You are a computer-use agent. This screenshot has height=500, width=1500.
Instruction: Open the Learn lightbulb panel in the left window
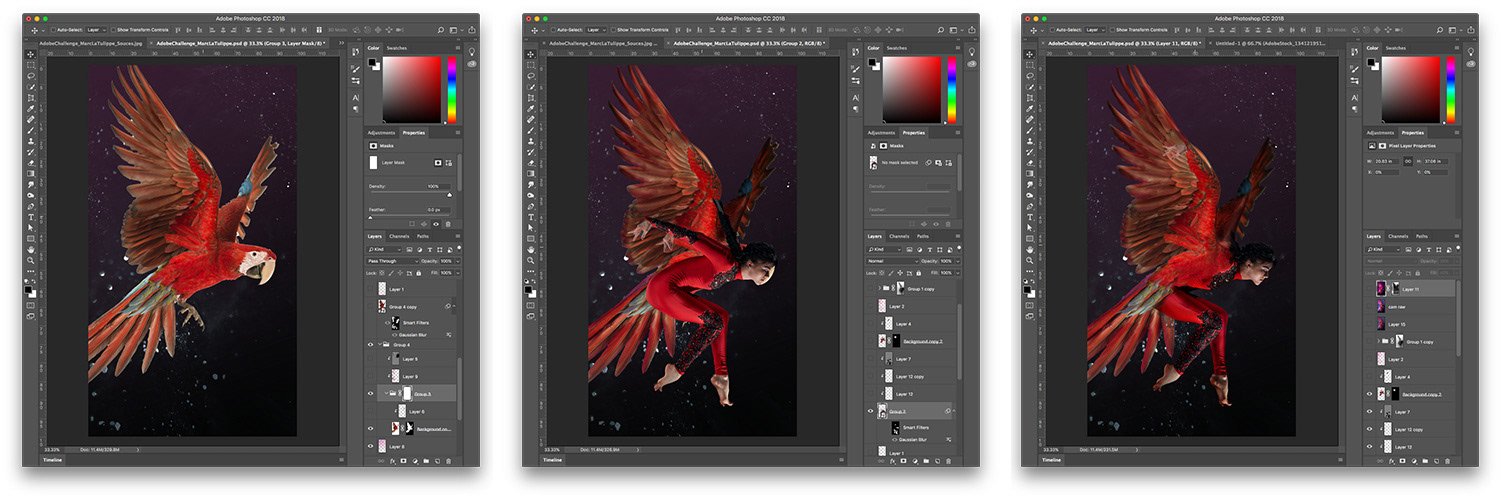coord(472,52)
